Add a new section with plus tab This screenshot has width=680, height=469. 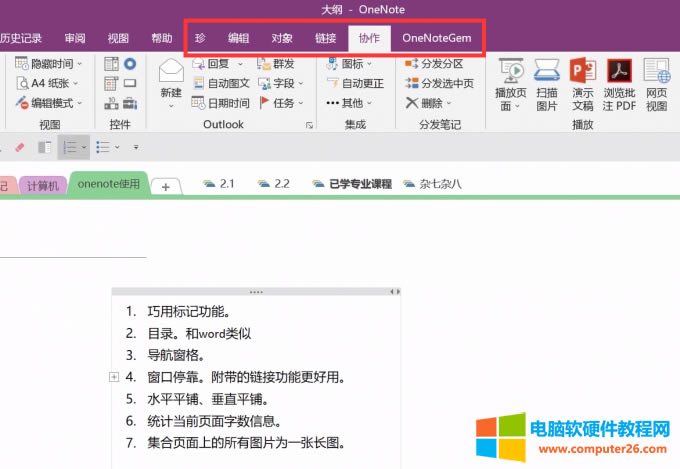tap(166, 186)
